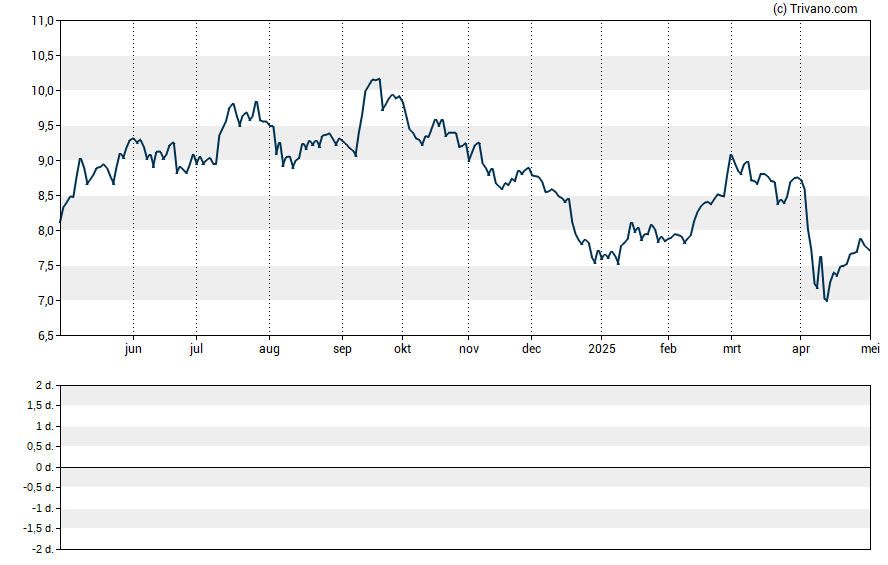
Task: Click the 'jul' month label
Action: (196, 349)
